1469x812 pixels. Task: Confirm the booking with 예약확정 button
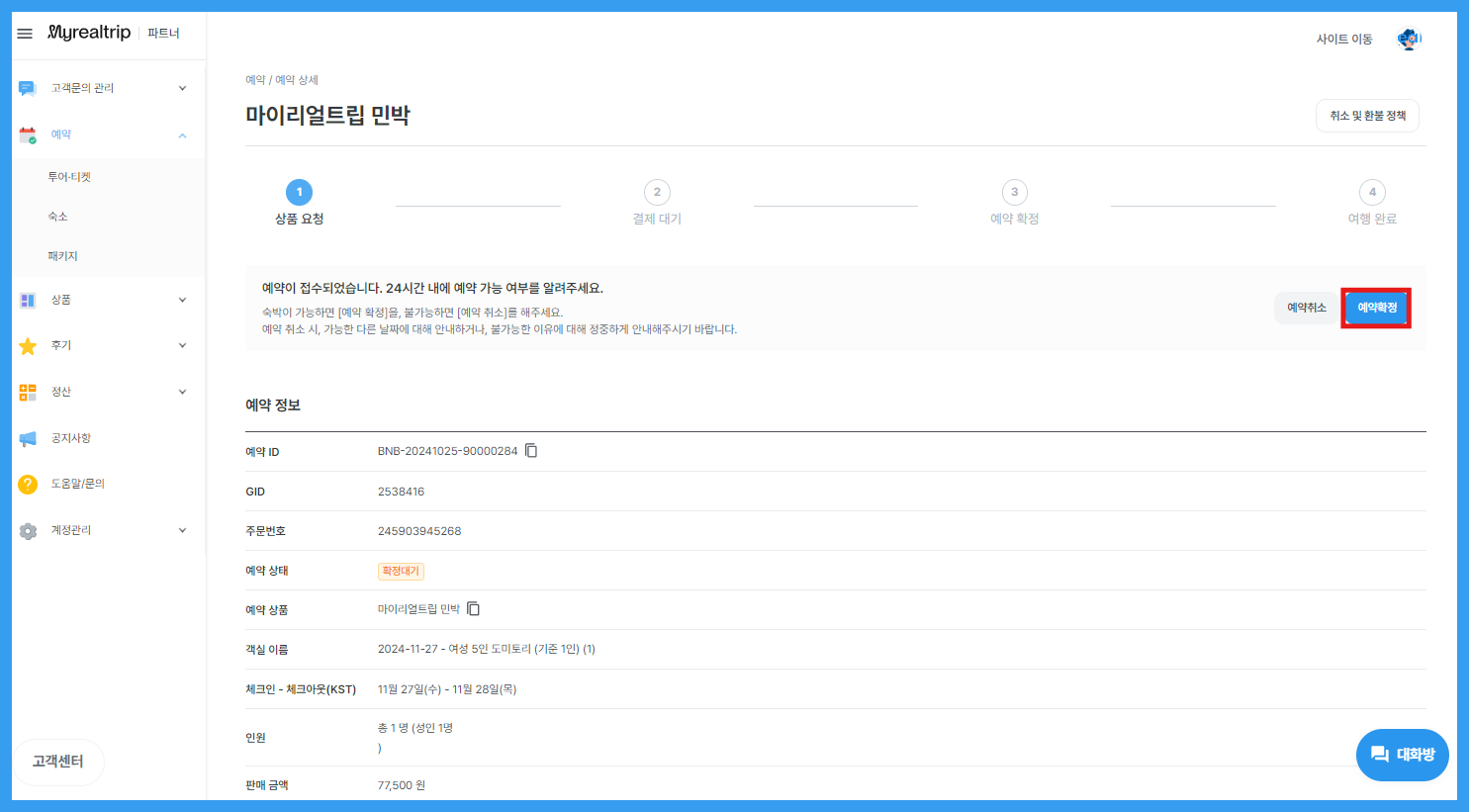coord(1376,308)
